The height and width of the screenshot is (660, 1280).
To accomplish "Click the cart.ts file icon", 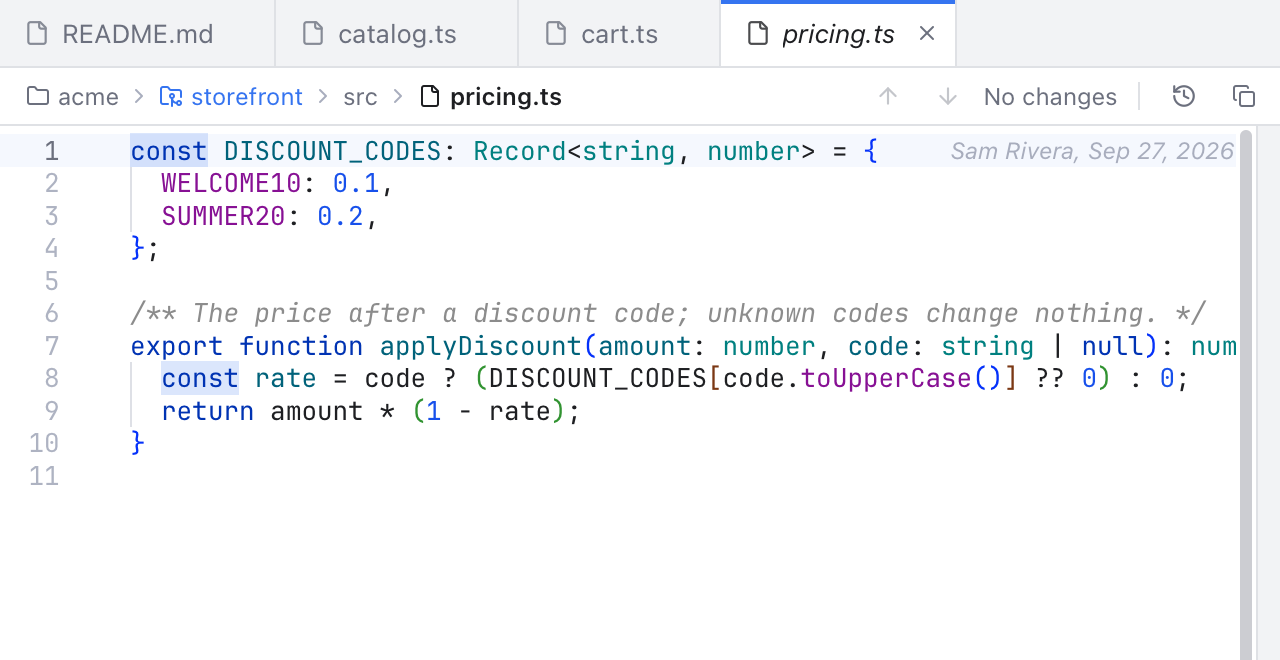I will (x=556, y=34).
